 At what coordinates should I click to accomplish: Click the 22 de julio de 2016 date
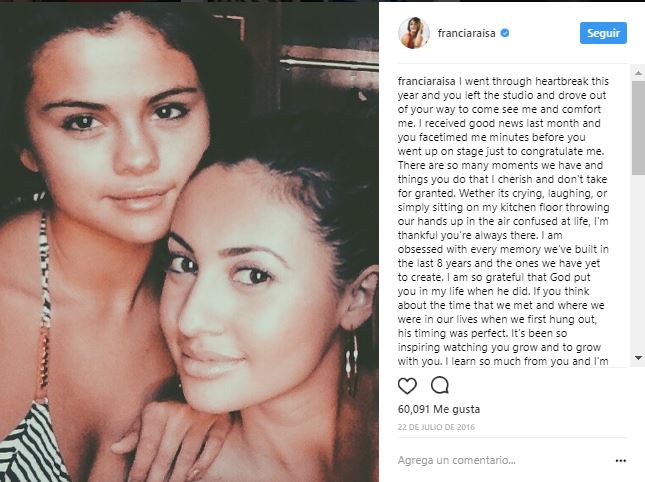436,427
